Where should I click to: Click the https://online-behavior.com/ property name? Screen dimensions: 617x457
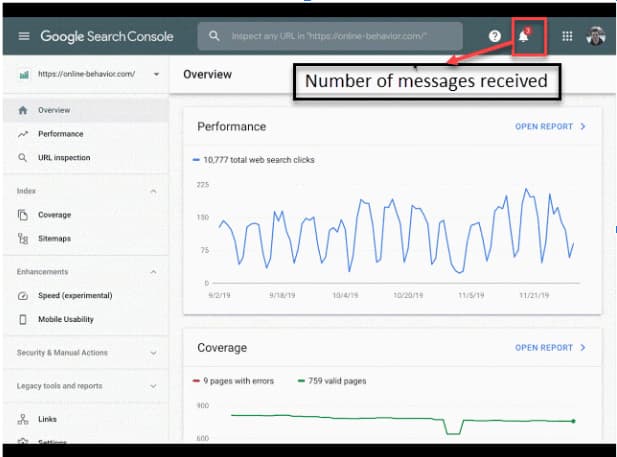coord(87,74)
